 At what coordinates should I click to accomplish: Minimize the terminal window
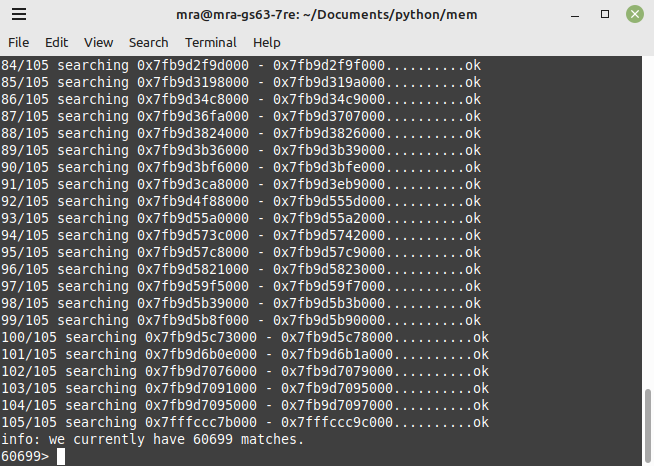click(575, 15)
